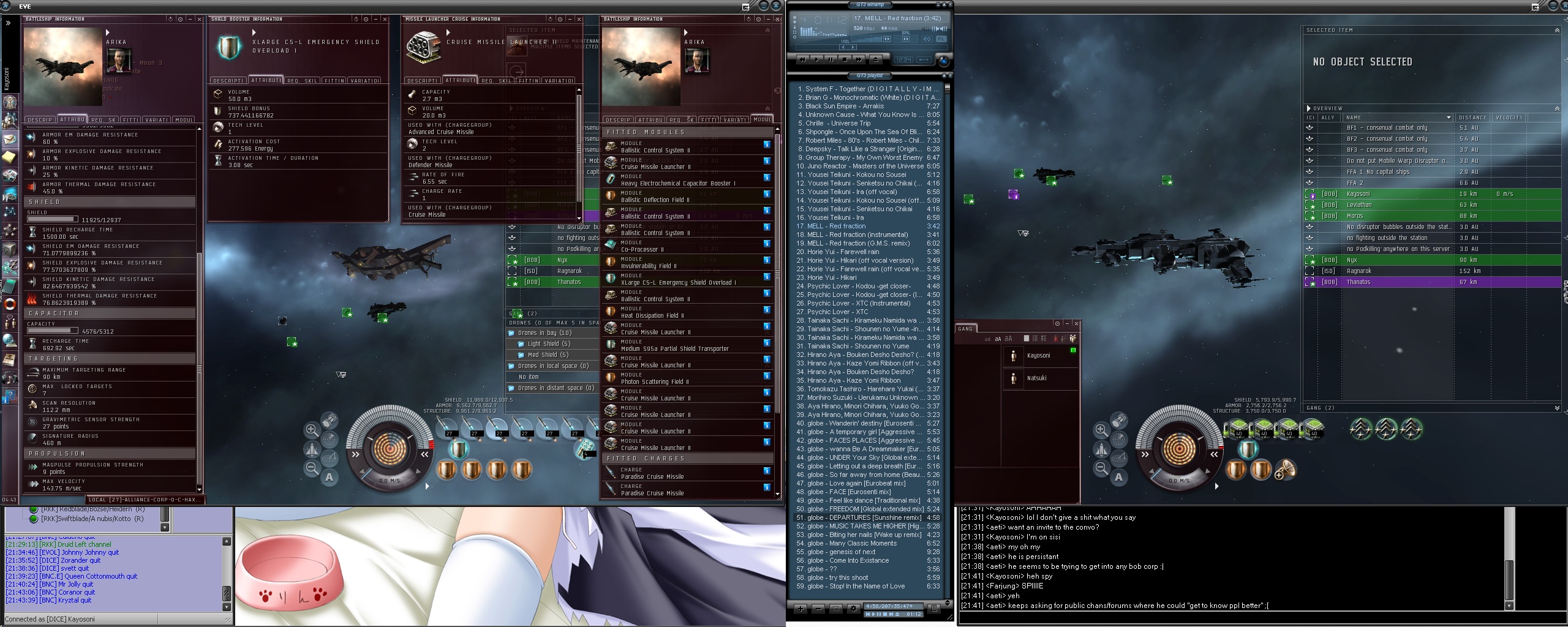This screenshot has width=1568, height=627.
Task: Toggle Winamp equalizer with EQ button
Action: (x=927, y=39)
